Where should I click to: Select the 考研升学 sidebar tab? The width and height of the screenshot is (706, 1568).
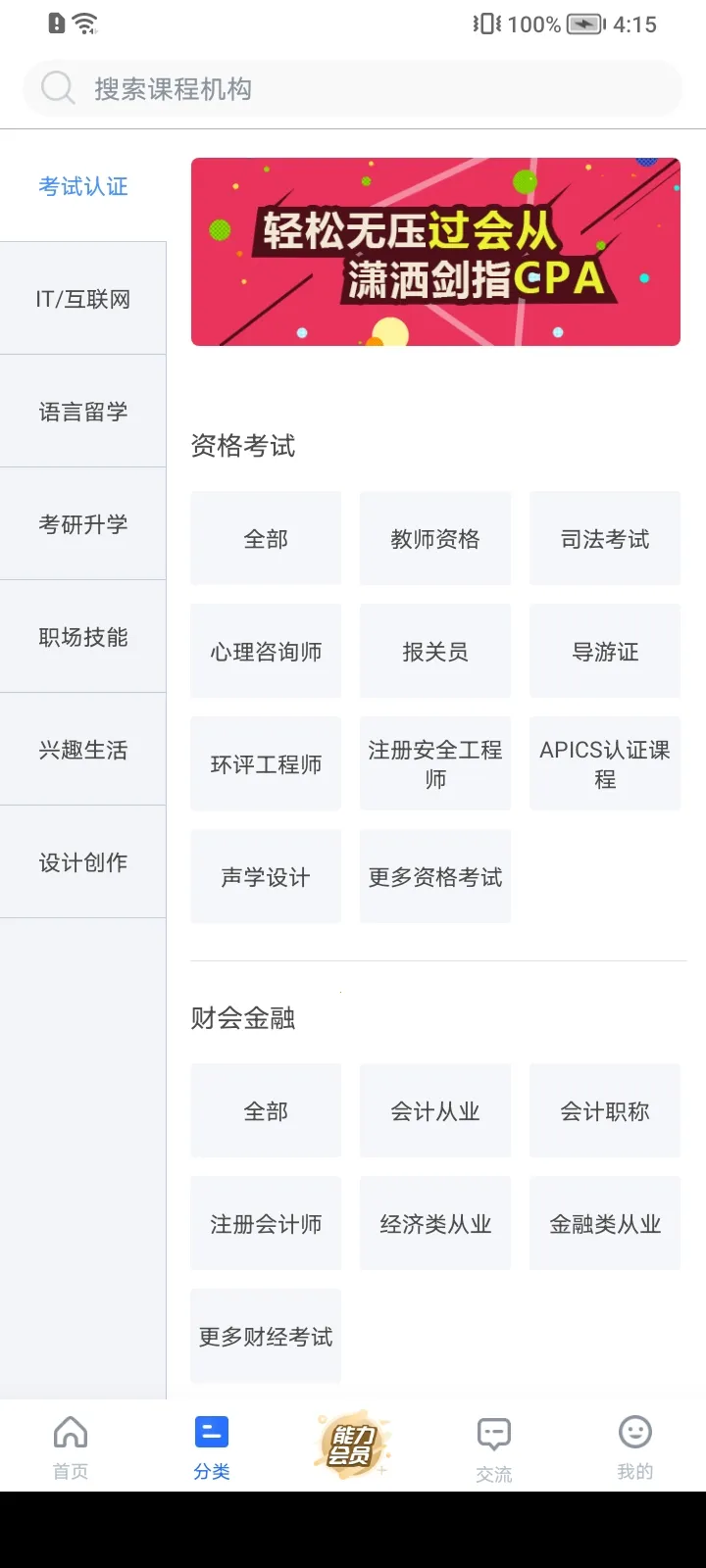click(83, 524)
